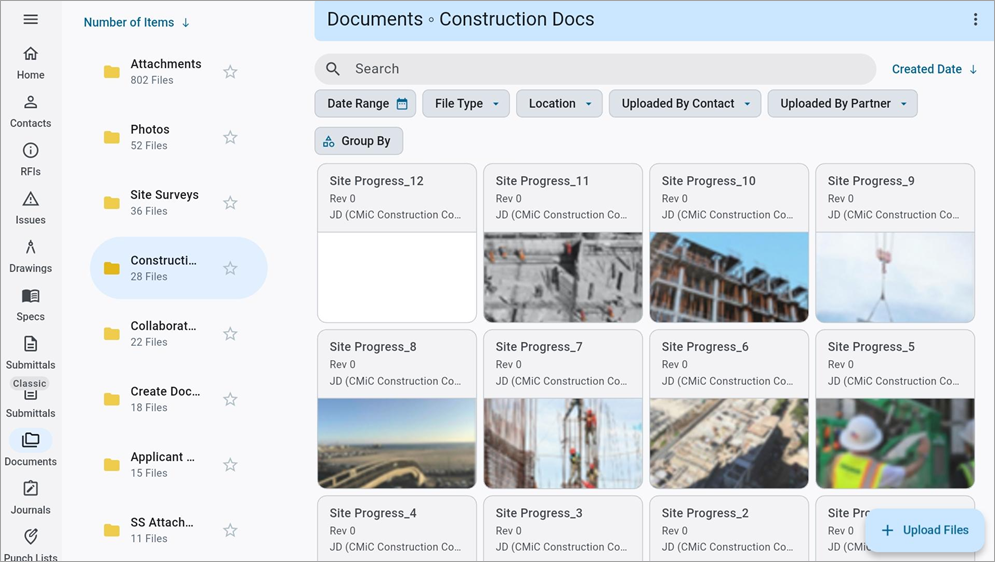995x562 pixels.
Task: Open the Site Progress_4 document card
Action: (x=397, y=528)
